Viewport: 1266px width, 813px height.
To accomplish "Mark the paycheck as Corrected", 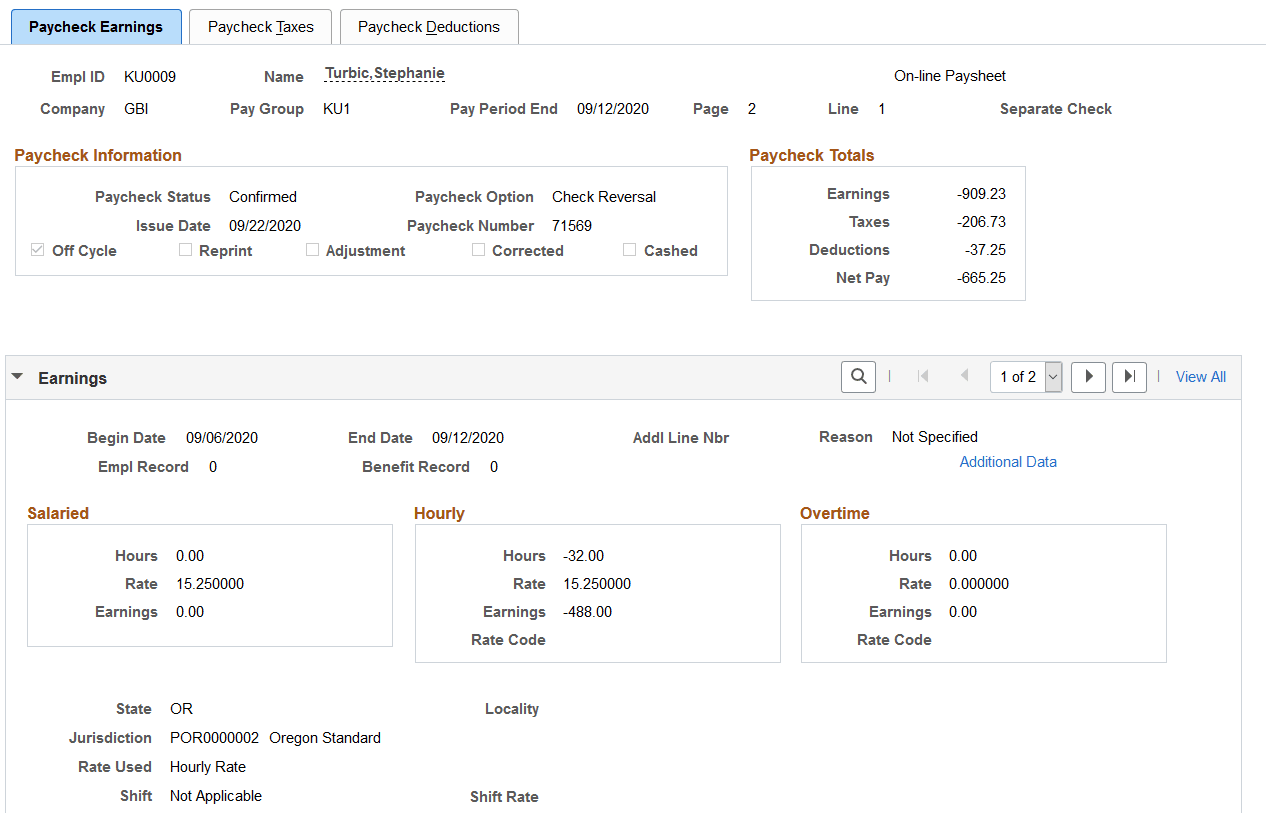I will 478,250.
